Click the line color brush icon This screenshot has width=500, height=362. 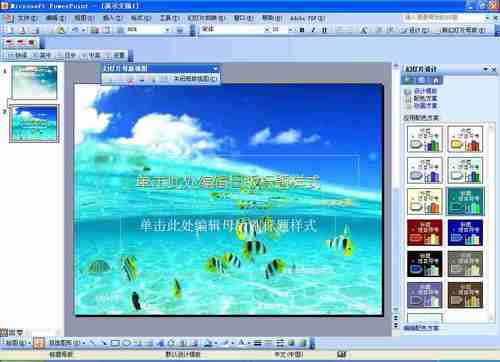click(226, 343)
